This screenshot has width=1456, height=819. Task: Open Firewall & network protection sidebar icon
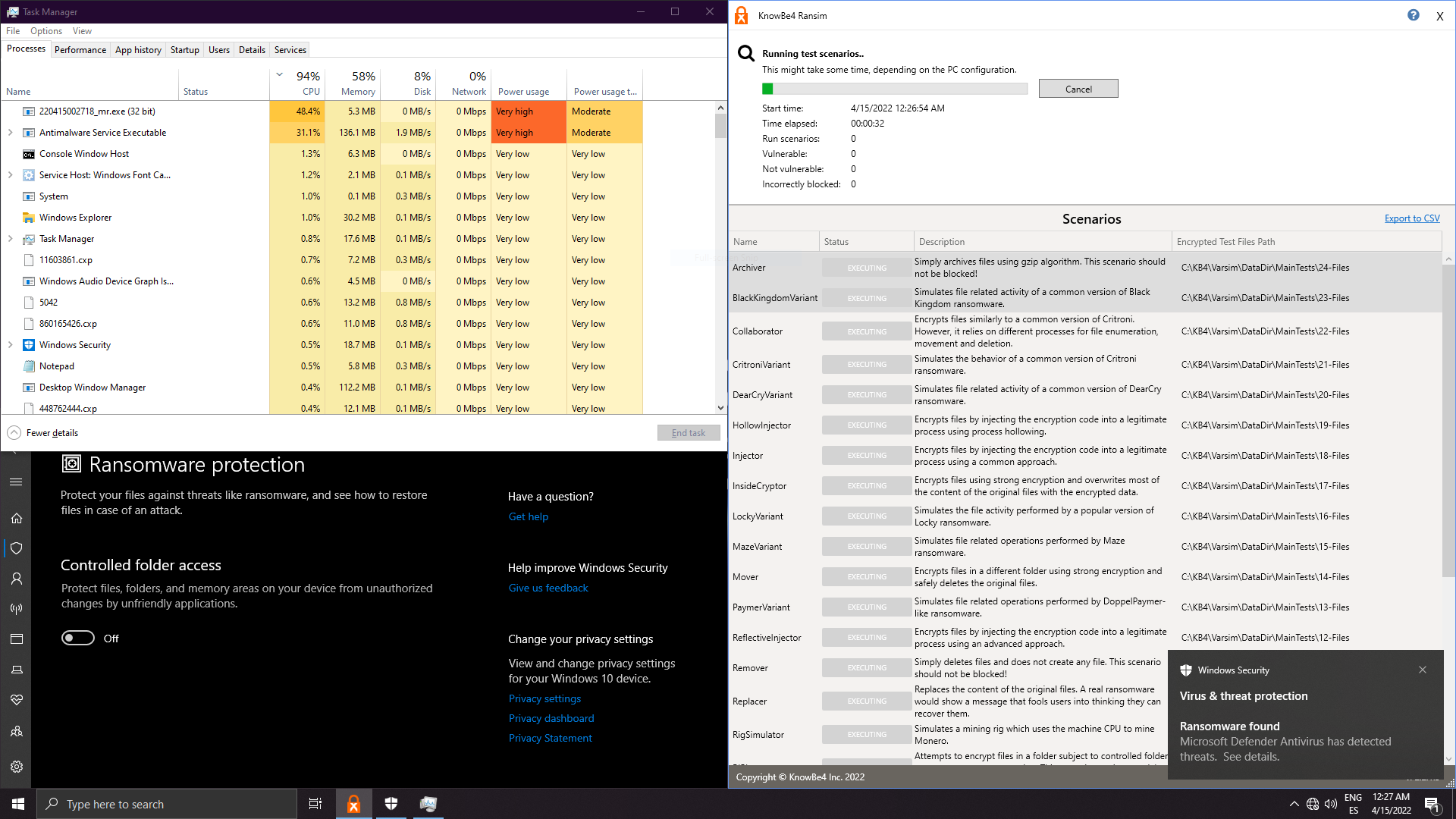(17, 609)
